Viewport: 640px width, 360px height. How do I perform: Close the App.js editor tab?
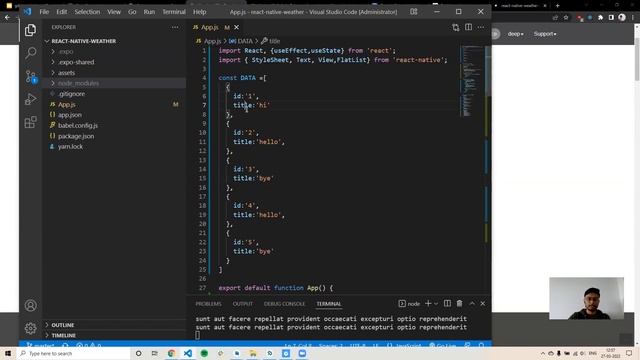point(236,27)
